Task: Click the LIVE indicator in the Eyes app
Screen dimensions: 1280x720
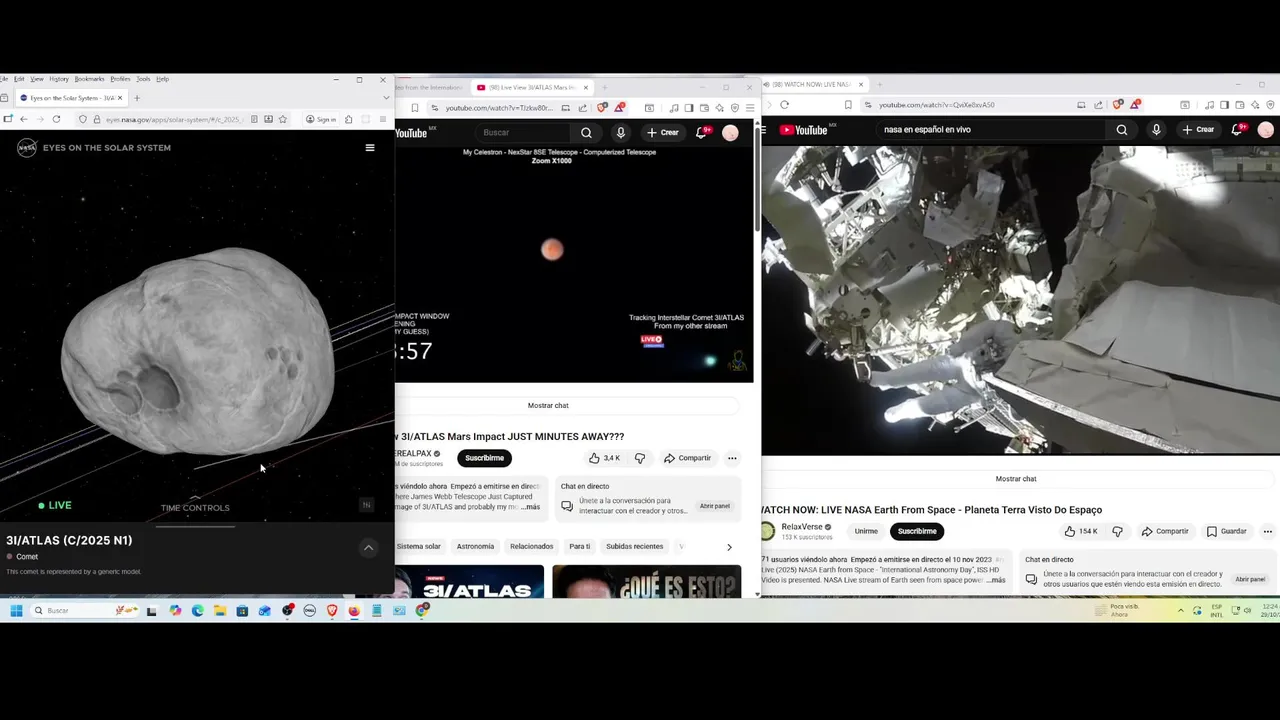Action: click(55, 505)
